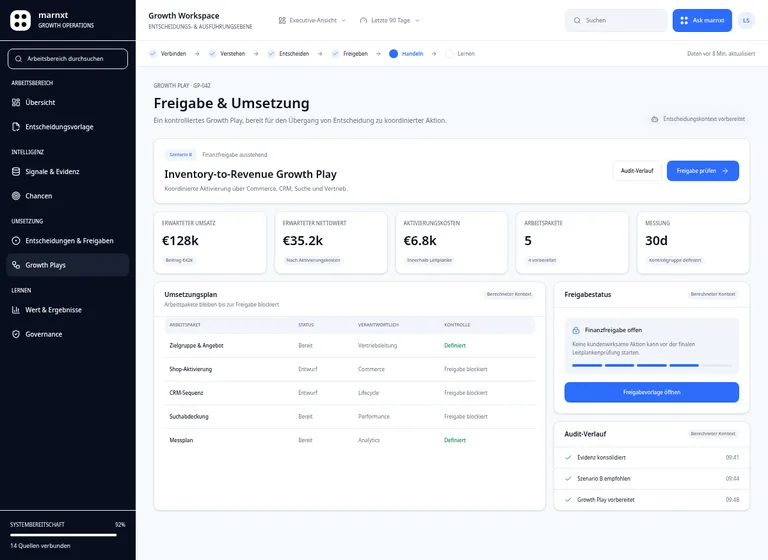This screenshot has height=560, width=768.
Task: Go to the Freigeben workflow step
Action: click(x=349, y=54)
